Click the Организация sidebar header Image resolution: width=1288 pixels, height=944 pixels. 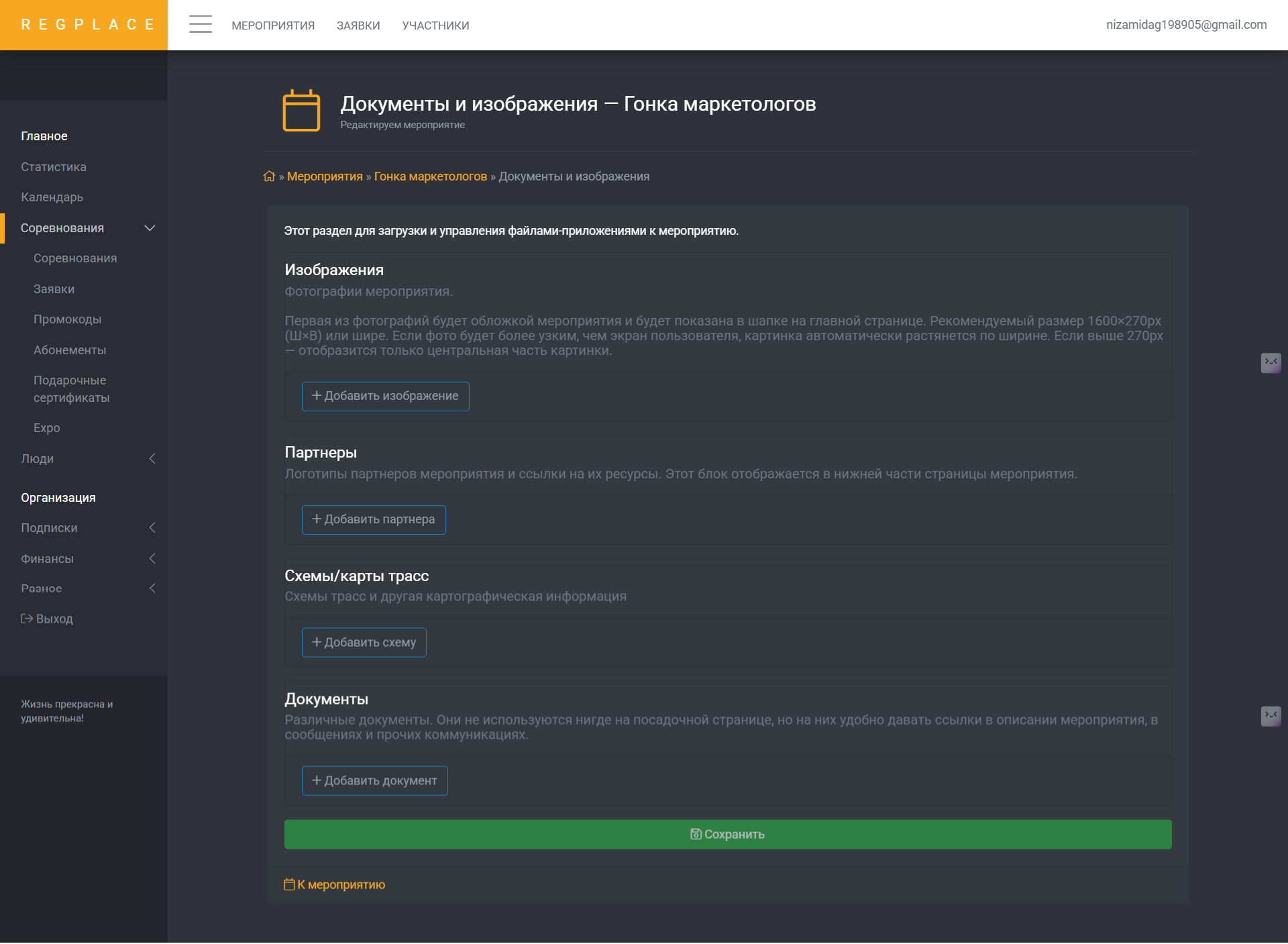58,498
